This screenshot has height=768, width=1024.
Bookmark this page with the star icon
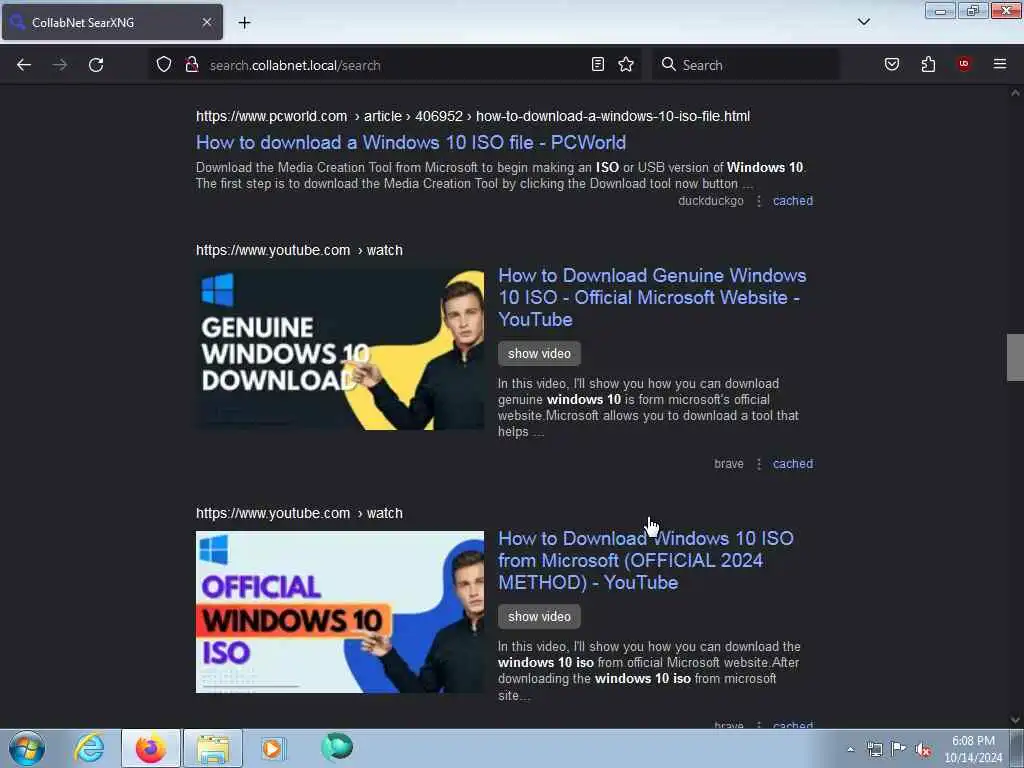tap(626, 65)
